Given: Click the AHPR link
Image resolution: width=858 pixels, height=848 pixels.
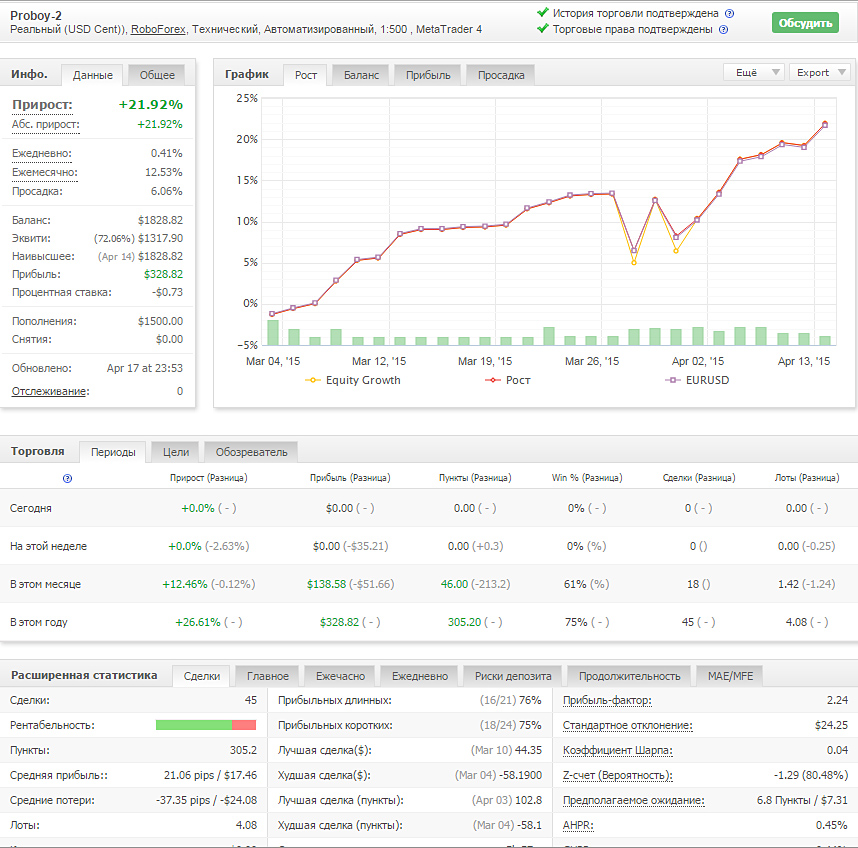Looking at the screenshot, I should click(x=578, y=826).
